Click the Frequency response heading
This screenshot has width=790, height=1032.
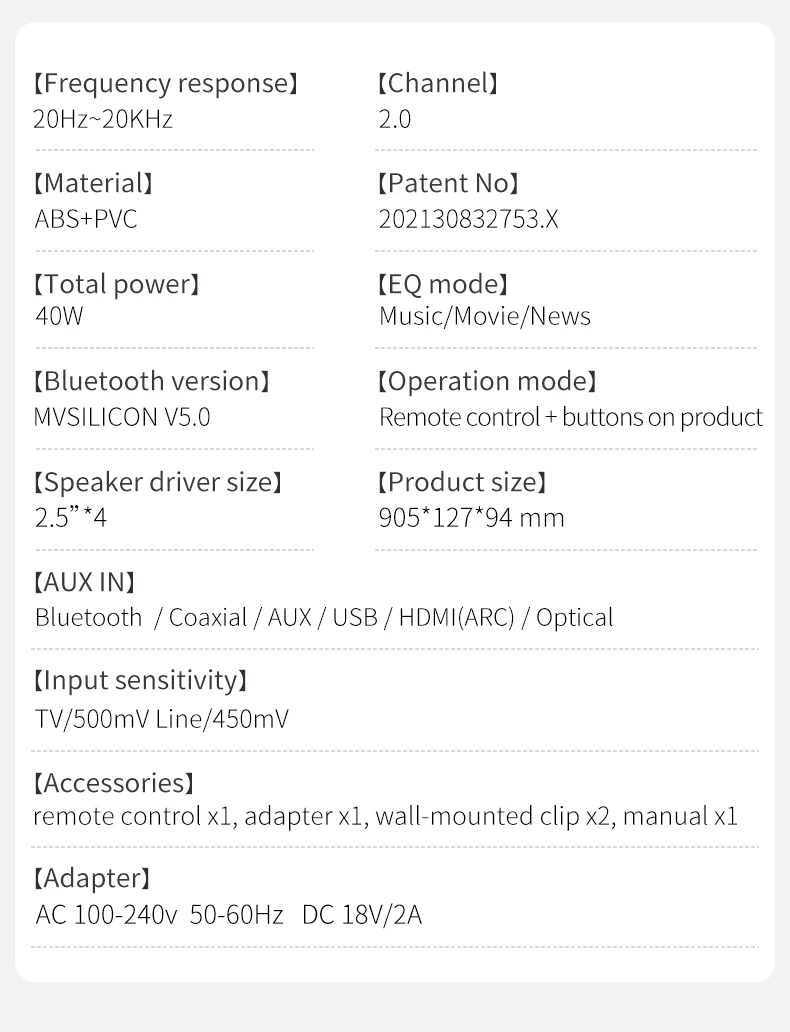click(x=165, y=84)
